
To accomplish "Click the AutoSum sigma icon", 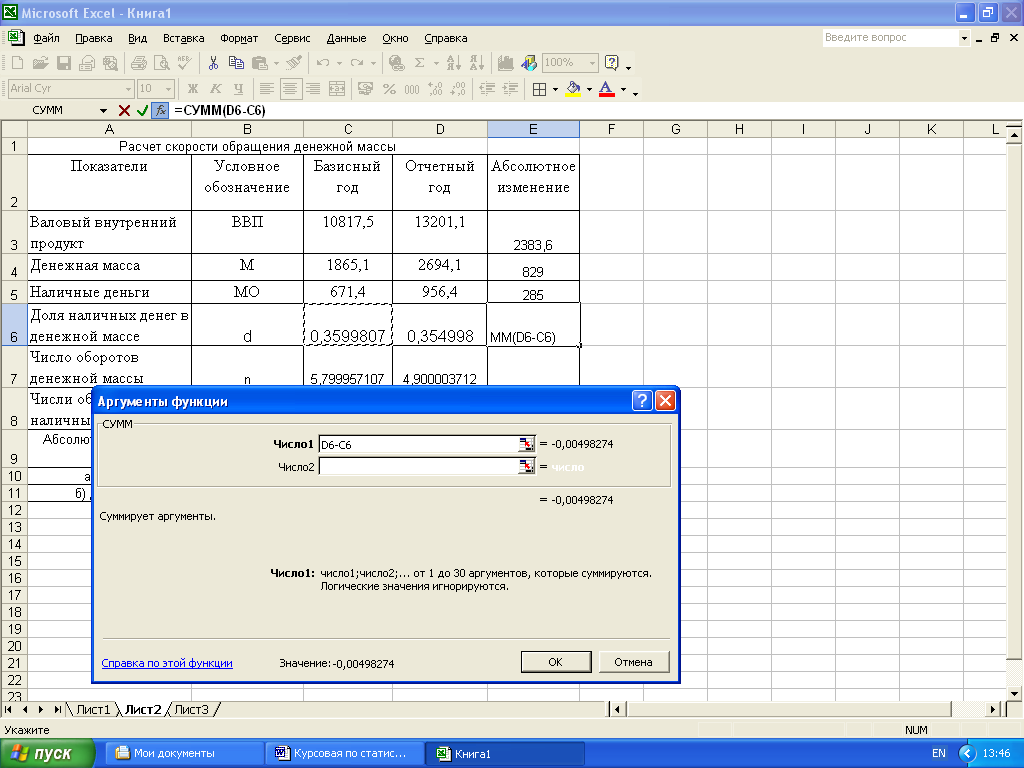I will [419, 63].
